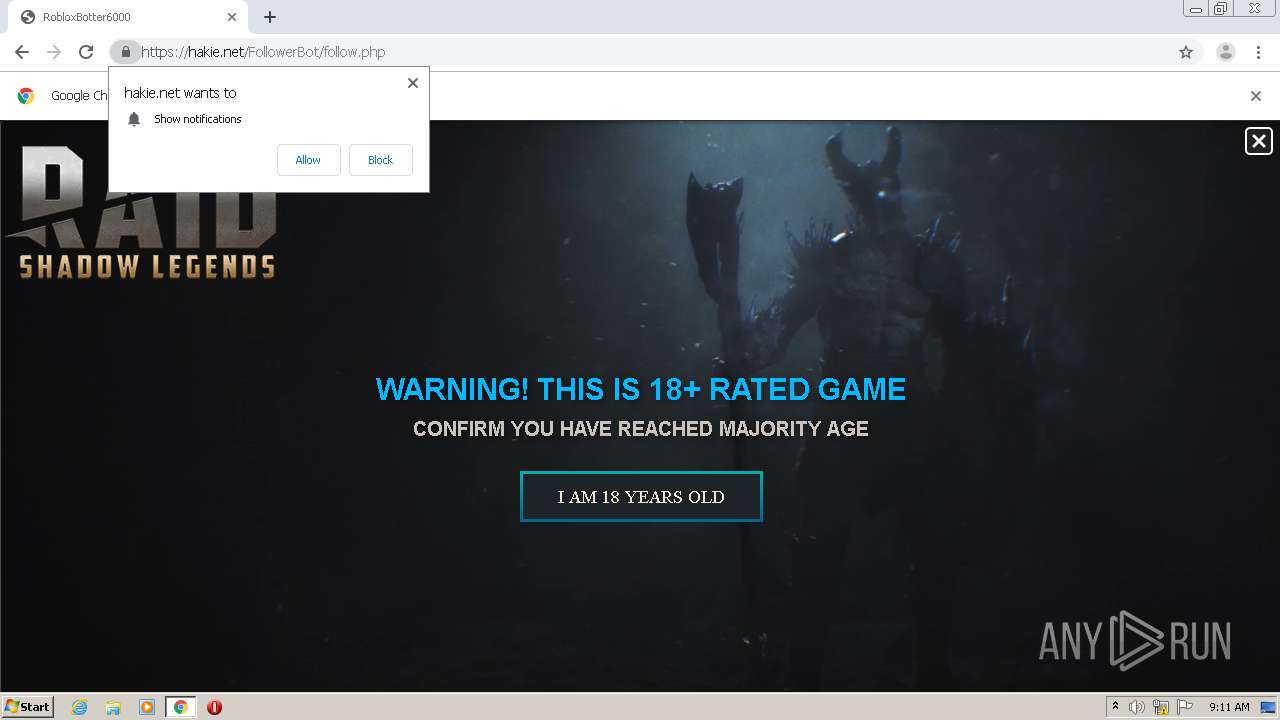Bookmark this page with the star icon
Viewport: 1280px width, 720px height.
(1186, 52)
